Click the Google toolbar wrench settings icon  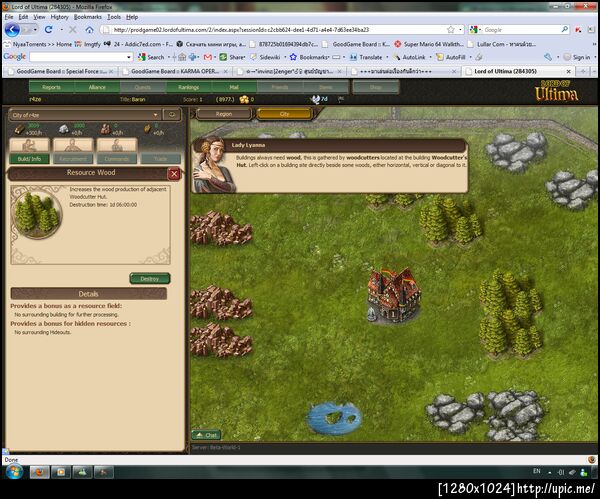pyautogui.click(x=548, y=57)
